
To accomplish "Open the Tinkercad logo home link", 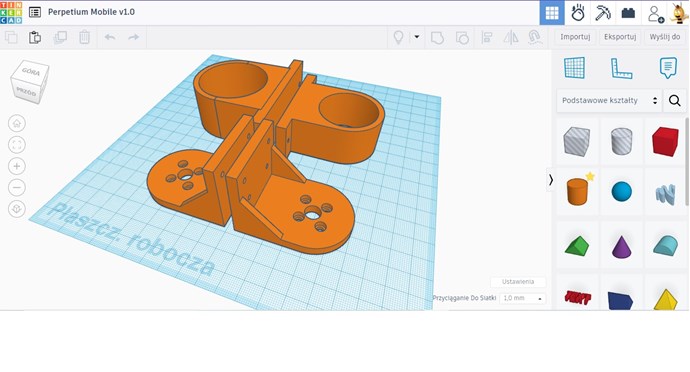I will (x=11, y=12).
